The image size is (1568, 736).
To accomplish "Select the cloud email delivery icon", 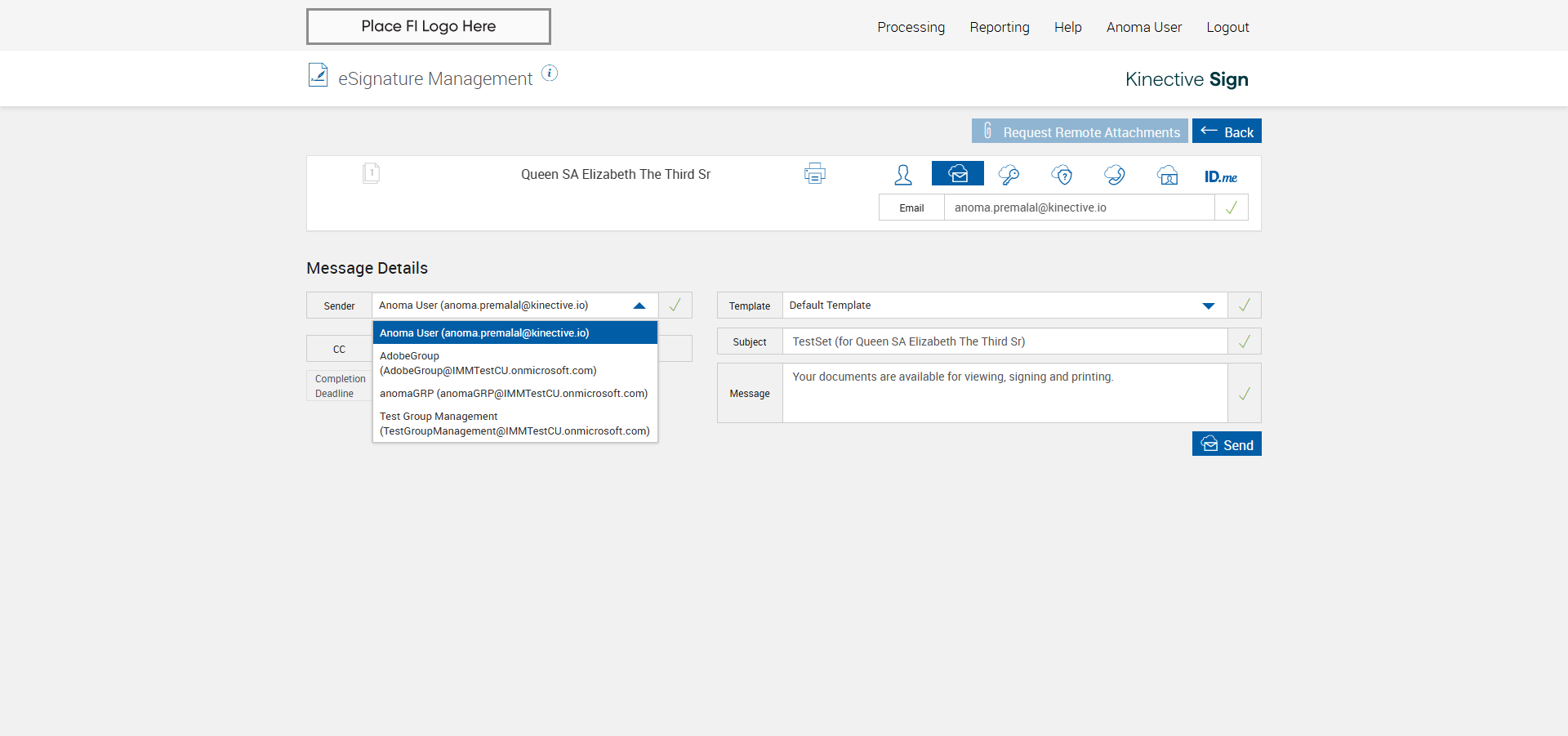I will (x=957, y=174).
